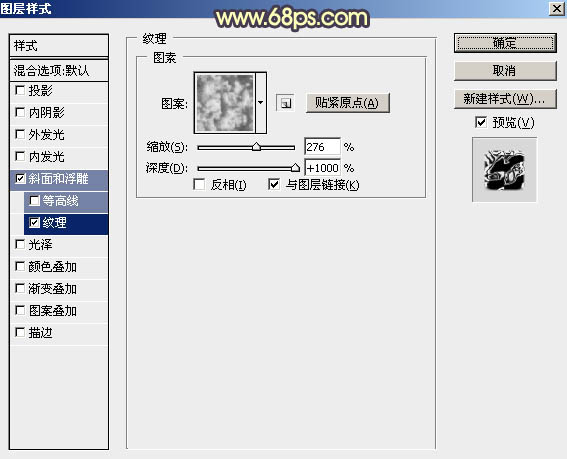Check the 反相 invert option

pos(199,184)
